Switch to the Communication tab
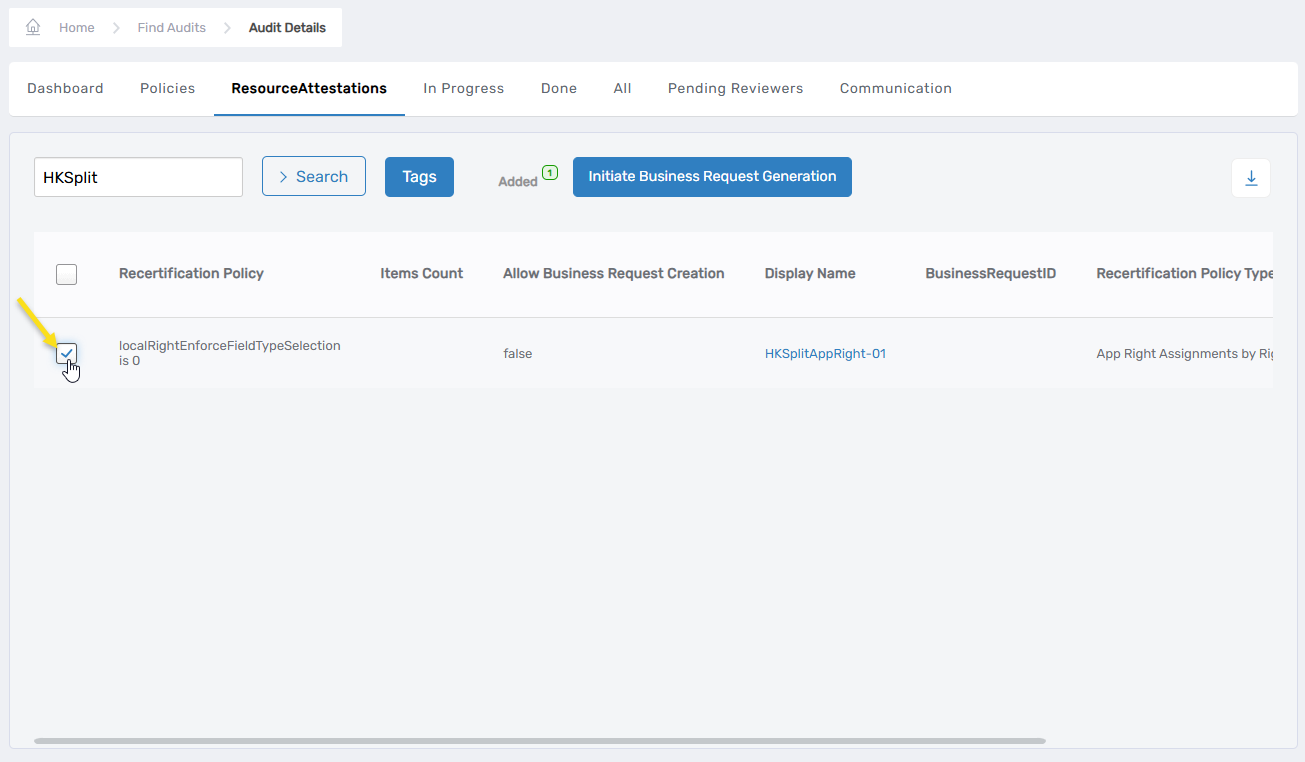The width and height of the screenshot is (1305, 762). point(895,89)
